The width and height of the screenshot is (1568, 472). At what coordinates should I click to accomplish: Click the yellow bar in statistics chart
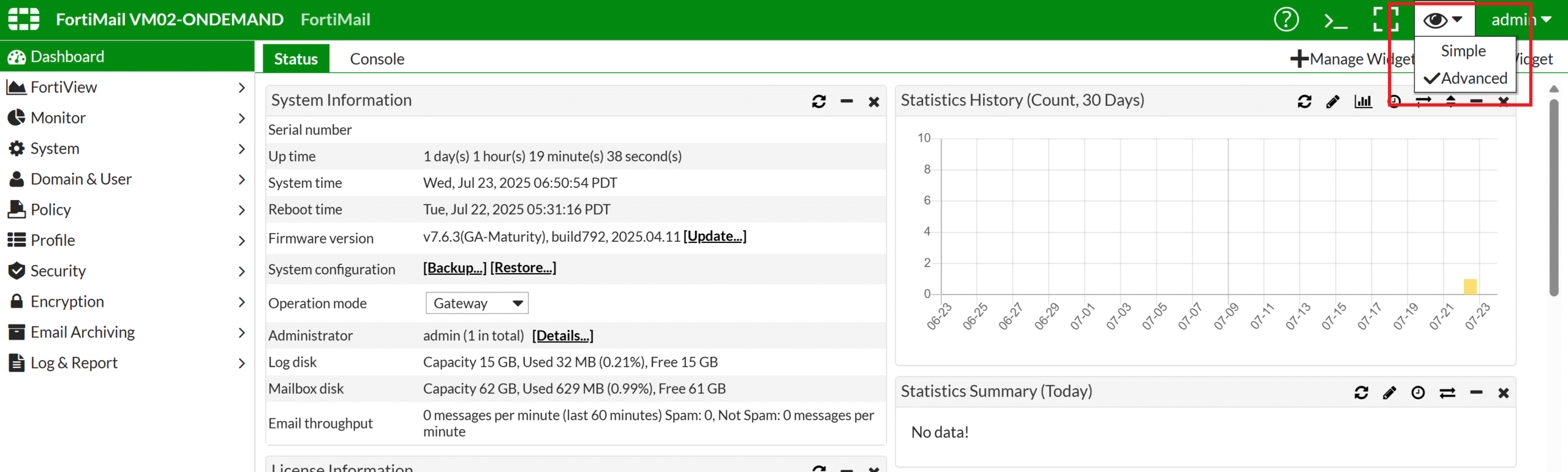pyautogui.click(x=1470, y=287)
